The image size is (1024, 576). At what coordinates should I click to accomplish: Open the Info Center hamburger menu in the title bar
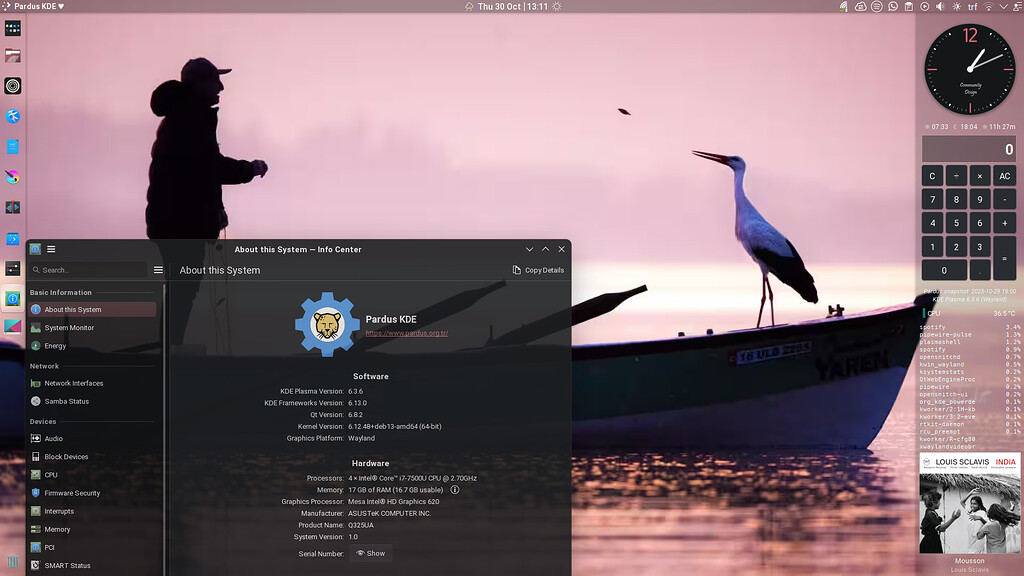[51, 249]
